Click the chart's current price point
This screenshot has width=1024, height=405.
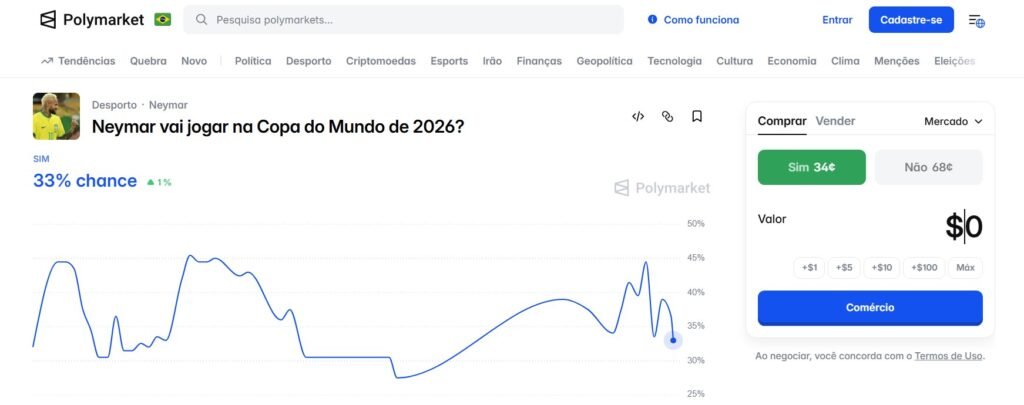tap(673, 340)
